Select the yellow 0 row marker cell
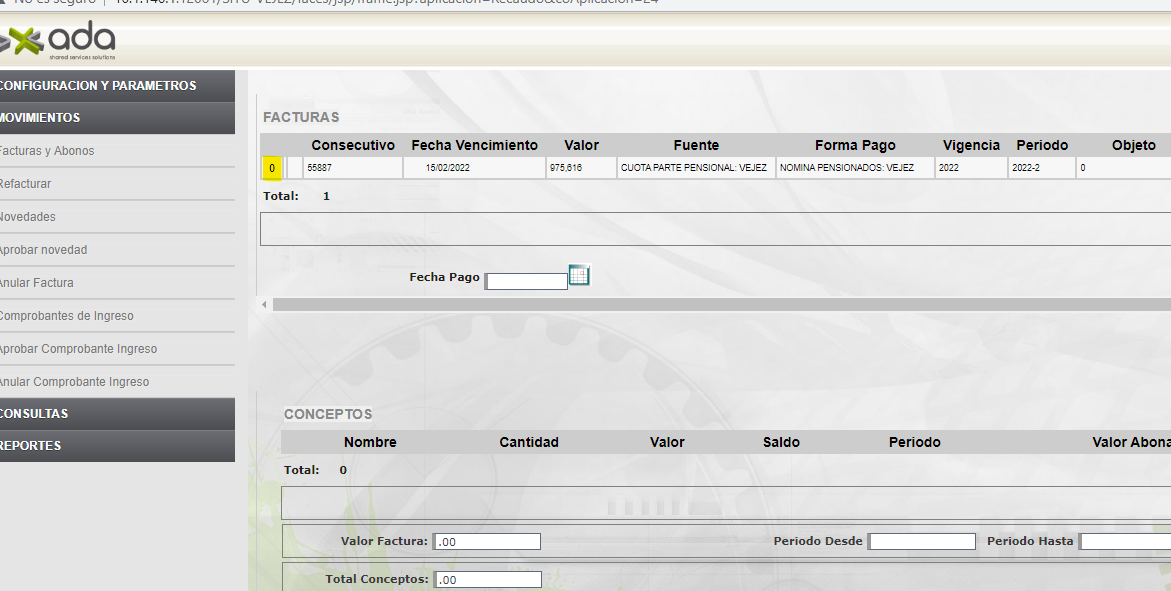1171x591 pixels. coord(272,168)
